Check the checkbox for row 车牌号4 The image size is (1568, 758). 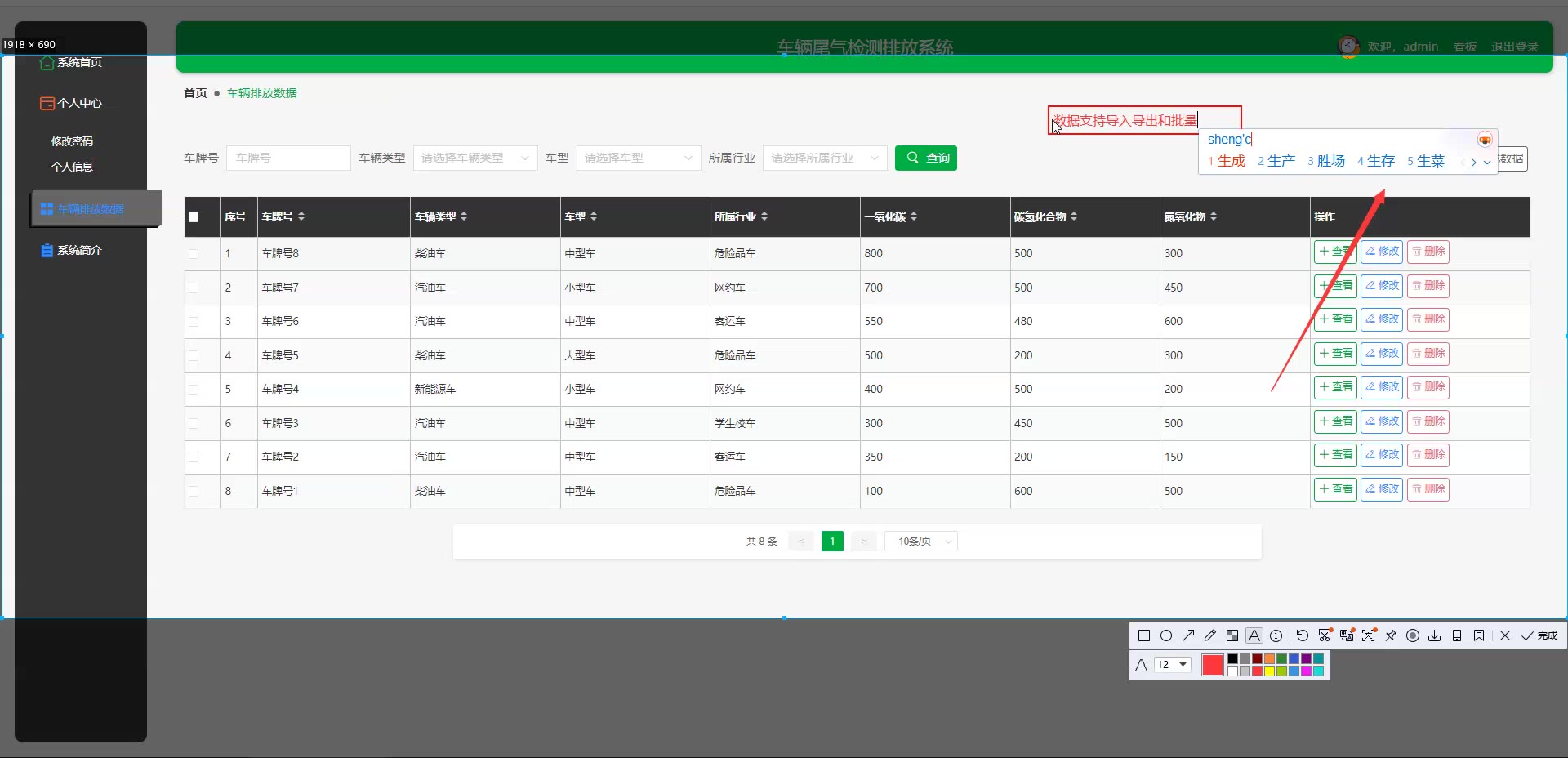[194, 390]
